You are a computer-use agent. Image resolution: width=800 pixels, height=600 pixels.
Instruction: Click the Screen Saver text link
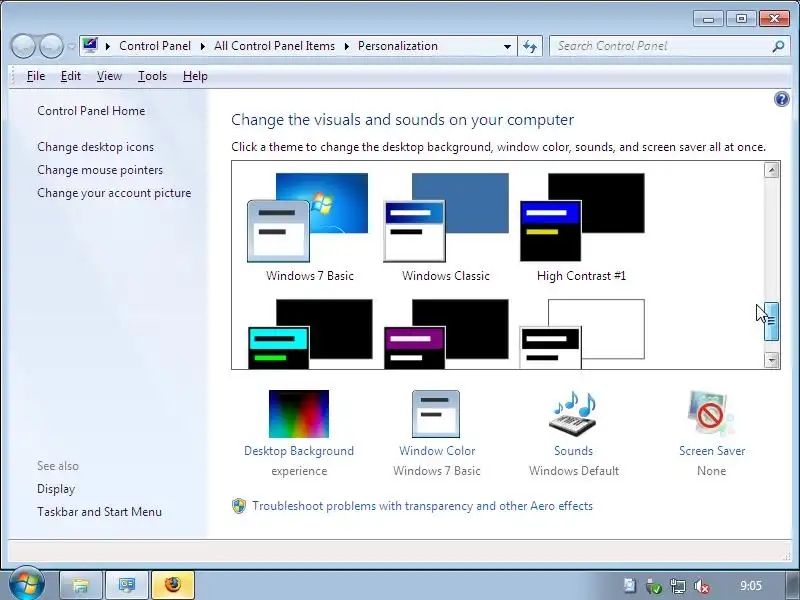click(x=712, y=451)
